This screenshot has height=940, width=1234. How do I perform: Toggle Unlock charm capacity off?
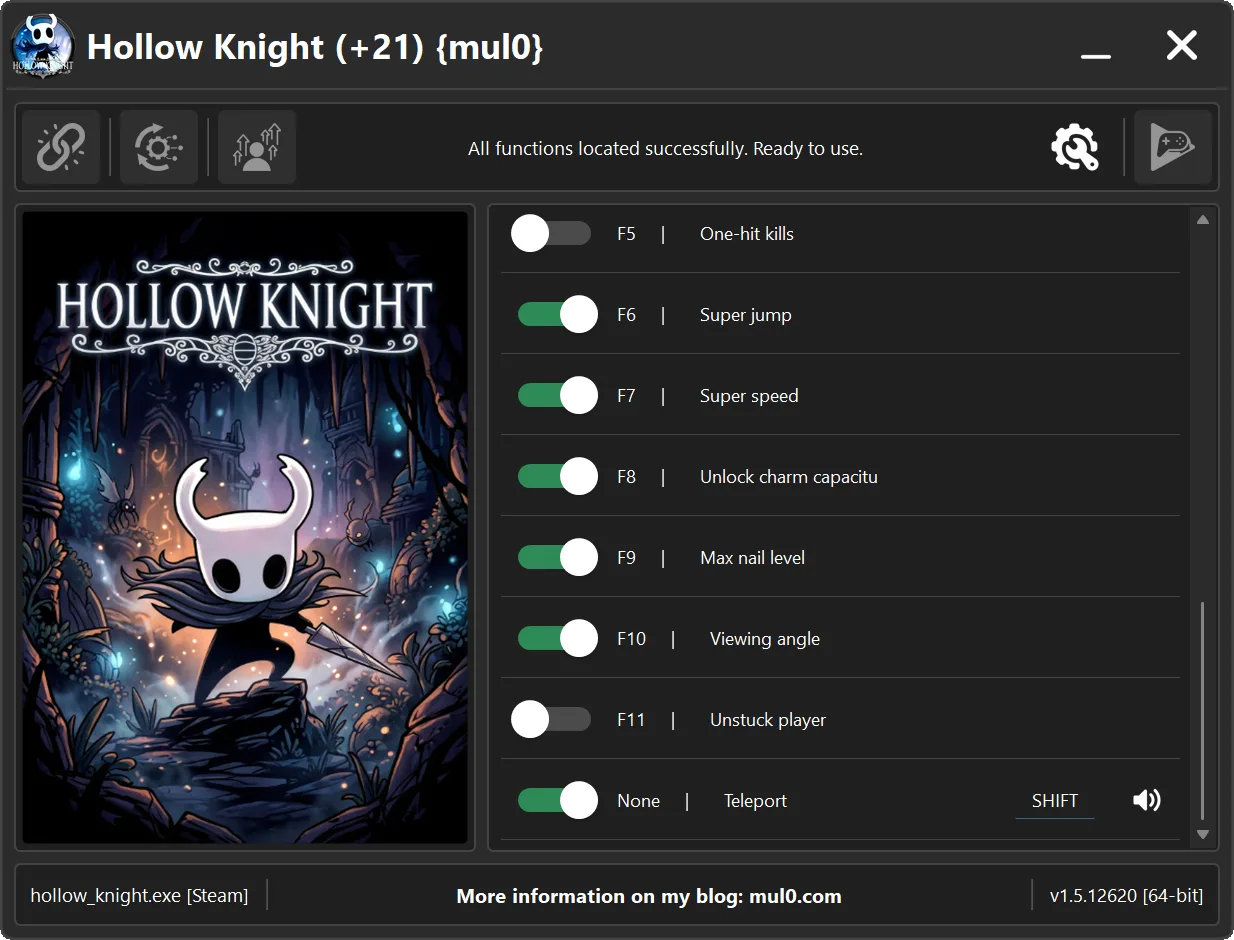click(x=558, y=477)
